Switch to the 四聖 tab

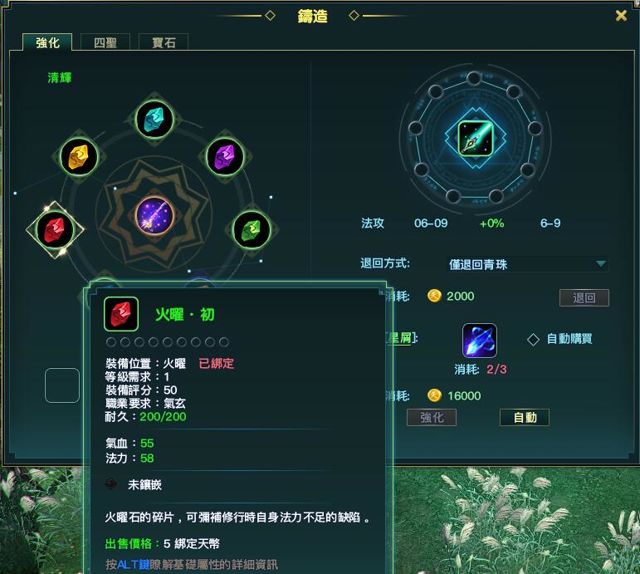pyautogui.click(x=105, y=42)
